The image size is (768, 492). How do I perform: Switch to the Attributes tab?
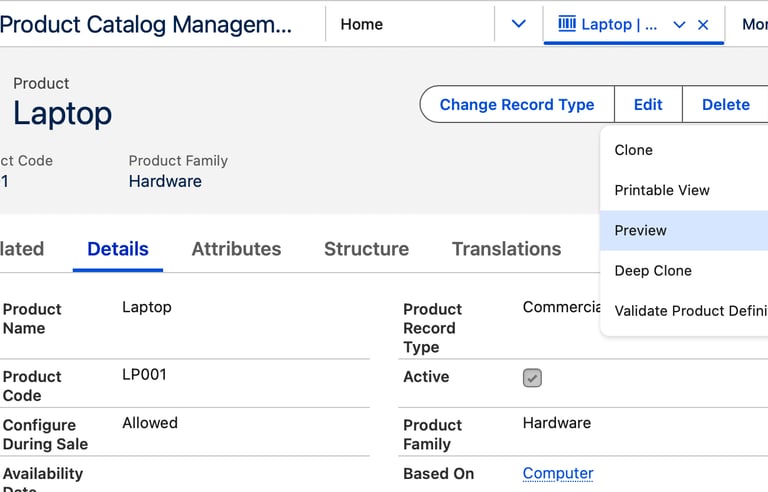236,249
